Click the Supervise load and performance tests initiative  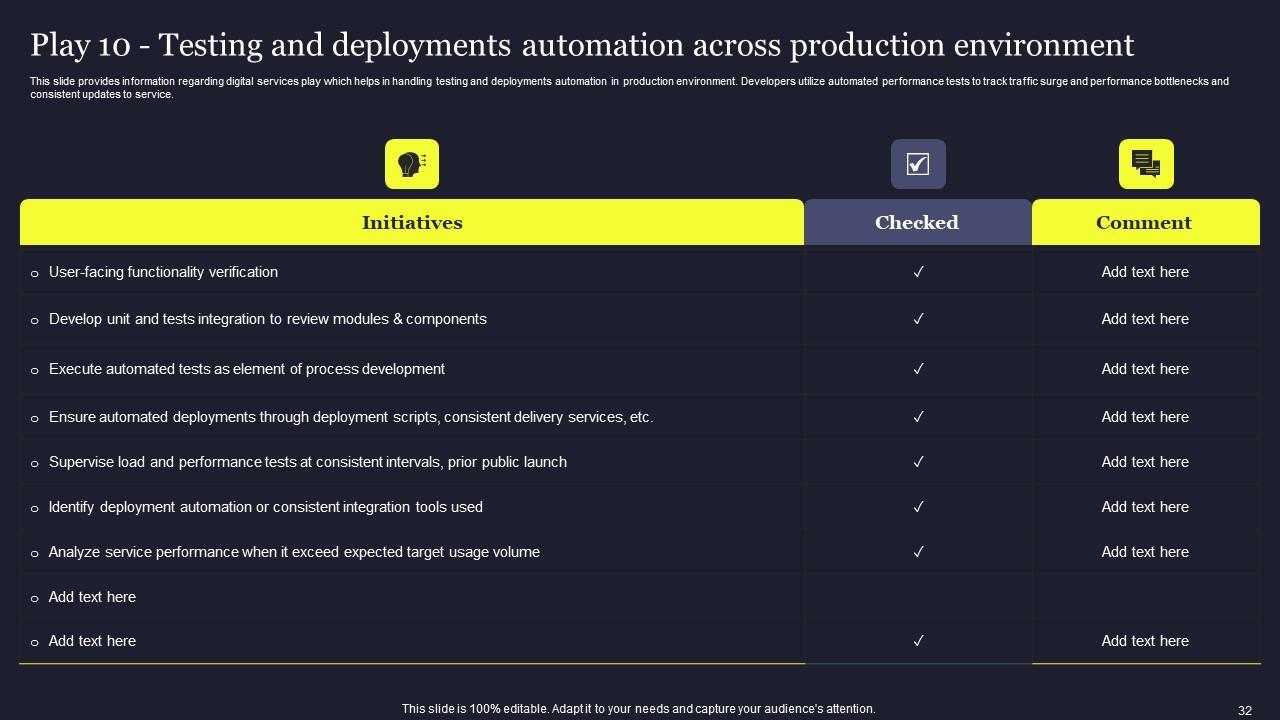[x=307, y=462]
